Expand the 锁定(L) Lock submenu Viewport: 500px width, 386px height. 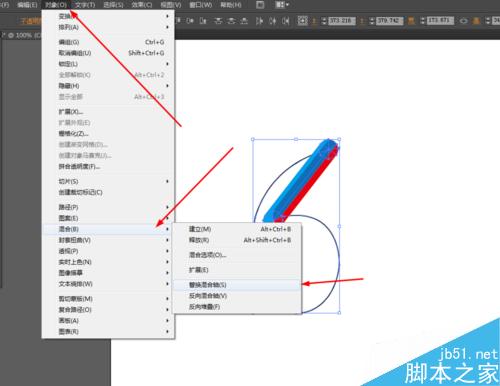coord(108,64)
